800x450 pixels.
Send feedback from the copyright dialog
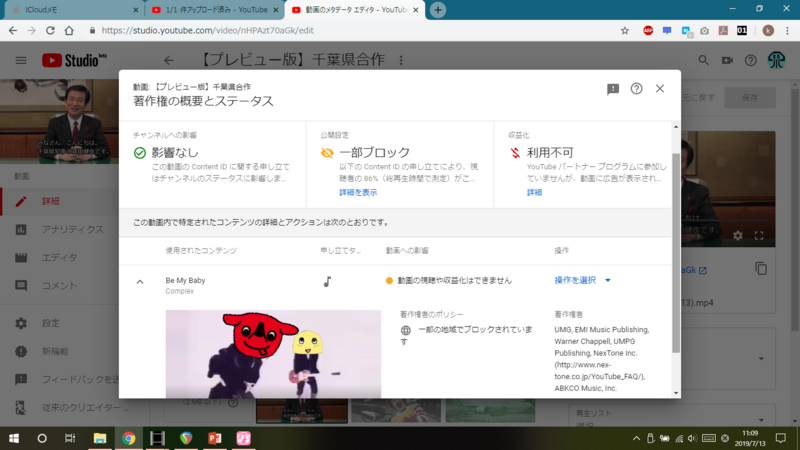click(613, 89)
